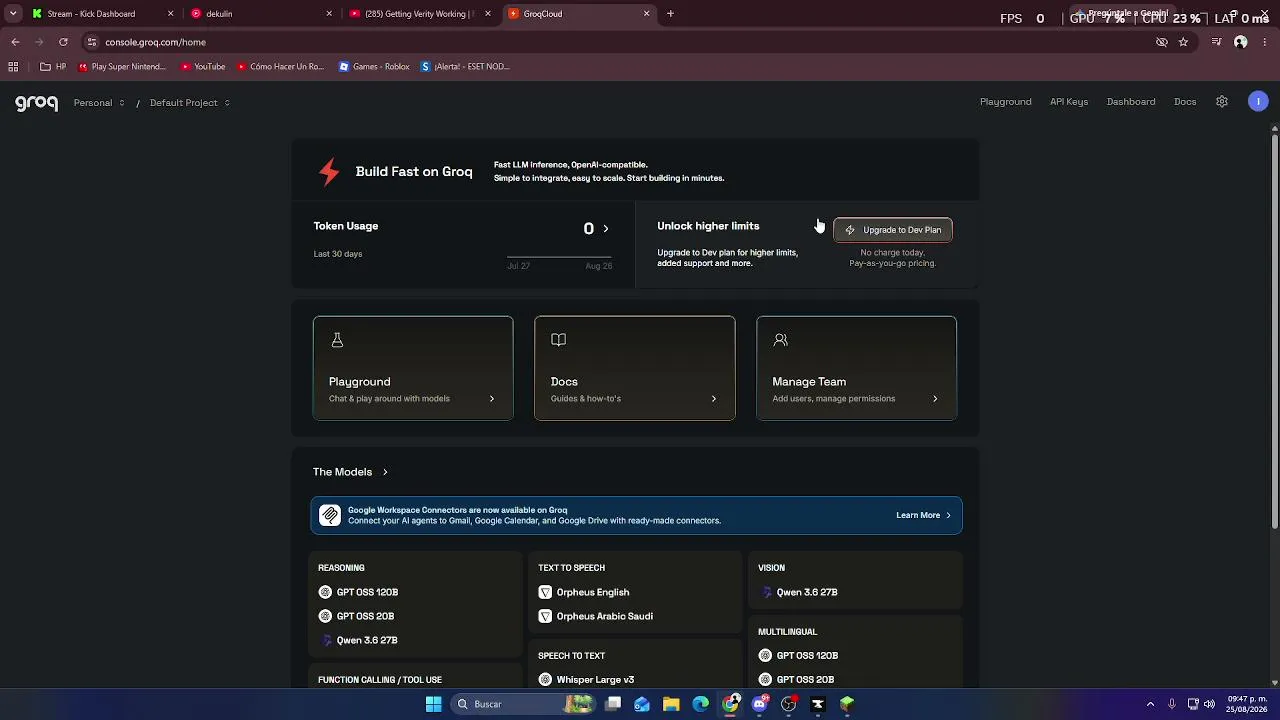Viewport: 1280px width, 720px height.
Task: Open Microsoft Edge from the taskbar
Action: pyautogui.click(x=700, y=704)
